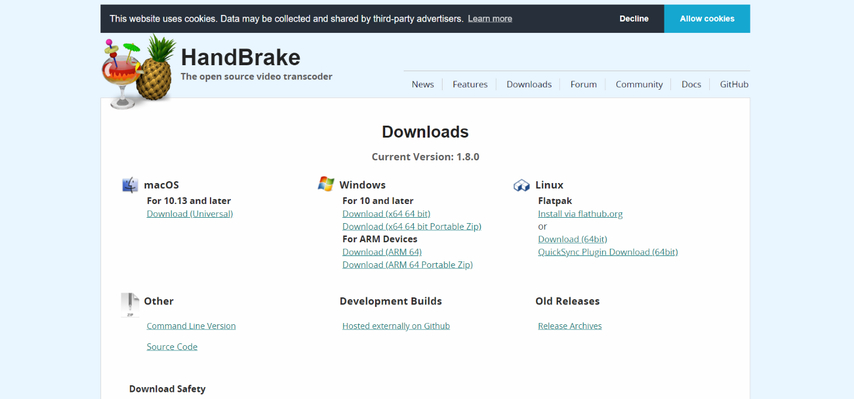Click the Development Builds heading

[x=391, y=301]
